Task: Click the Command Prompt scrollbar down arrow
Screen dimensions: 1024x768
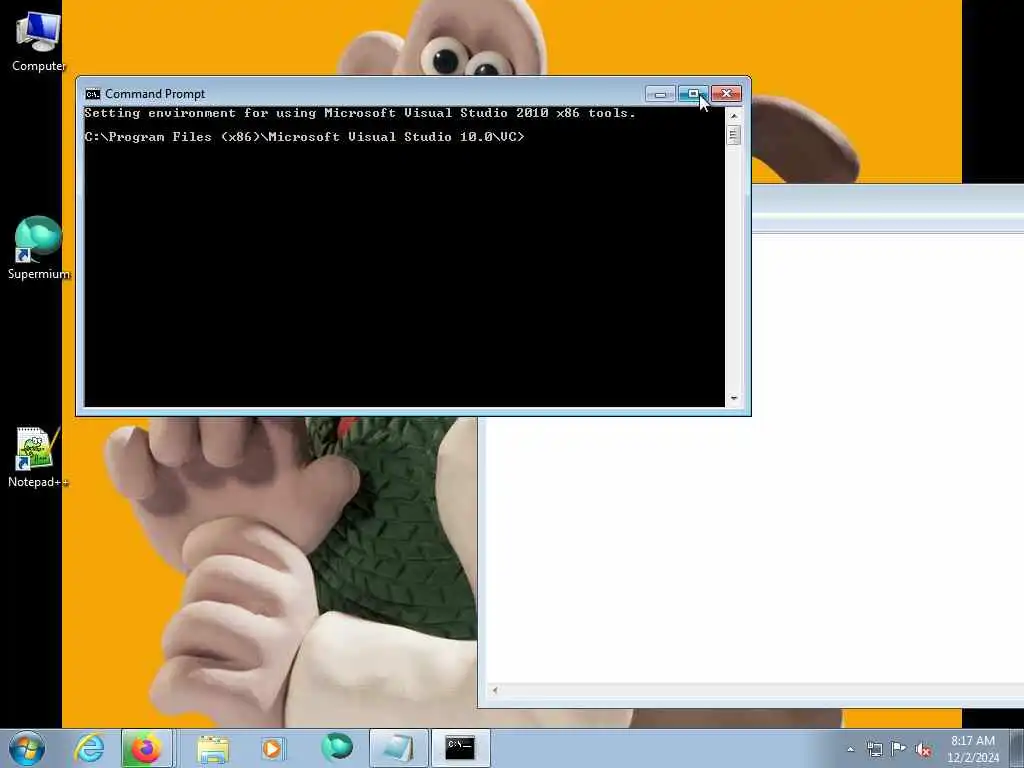Action: coord(734,398)
